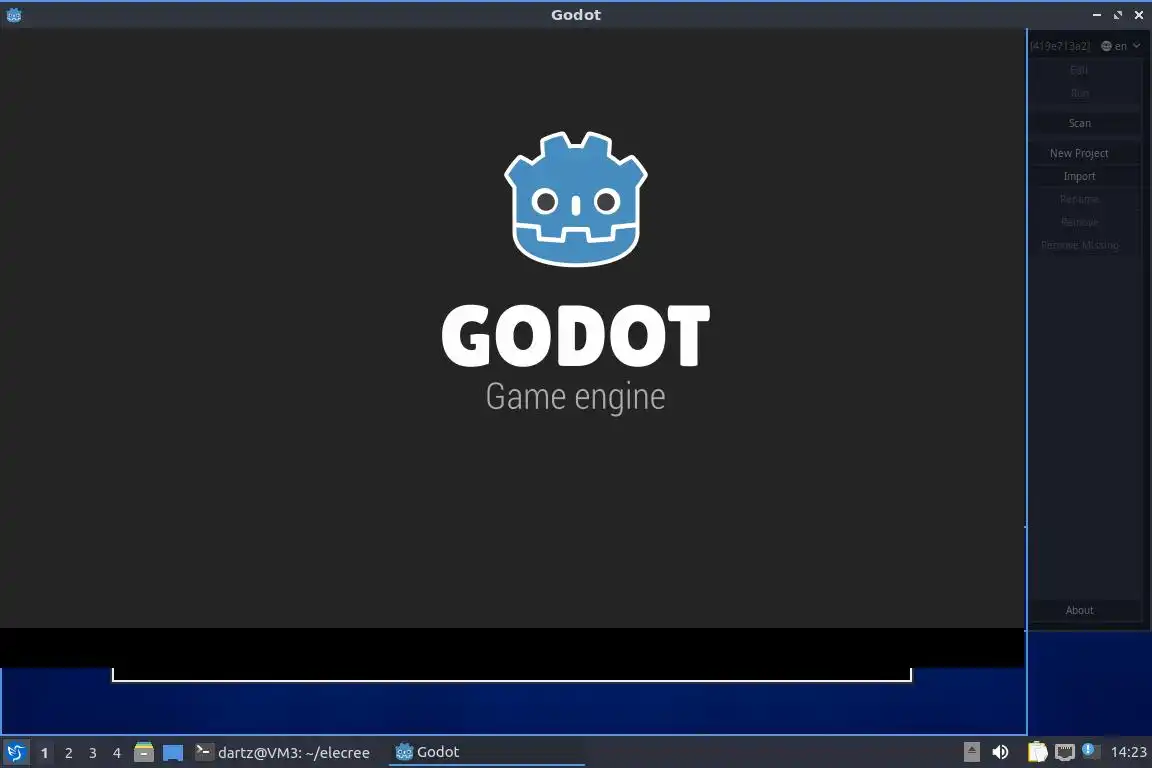1152x768 pixels.
Task: Switch to workspace 4
Action: coord(117,753)
